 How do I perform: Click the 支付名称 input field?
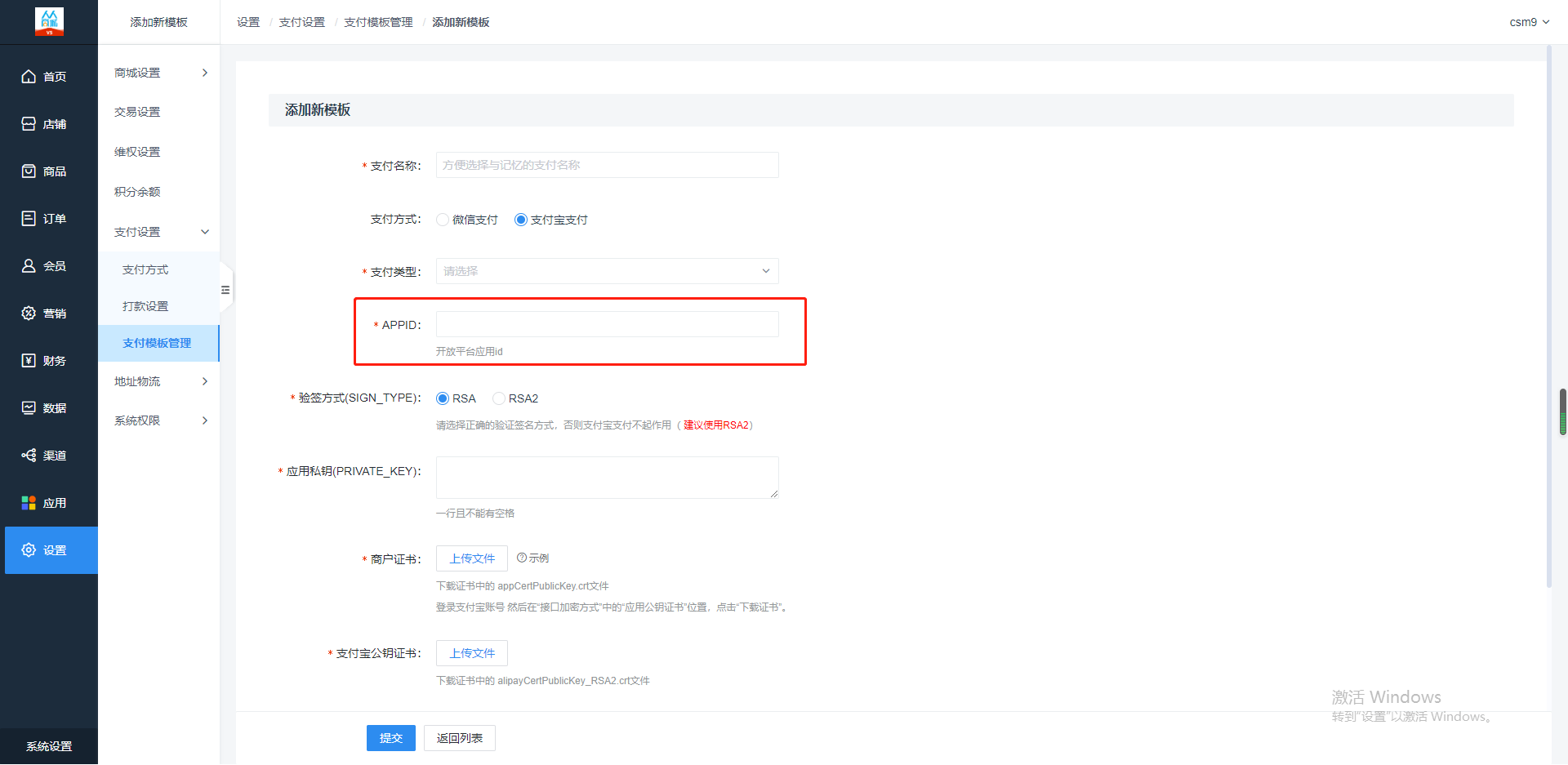pos(607,165)
